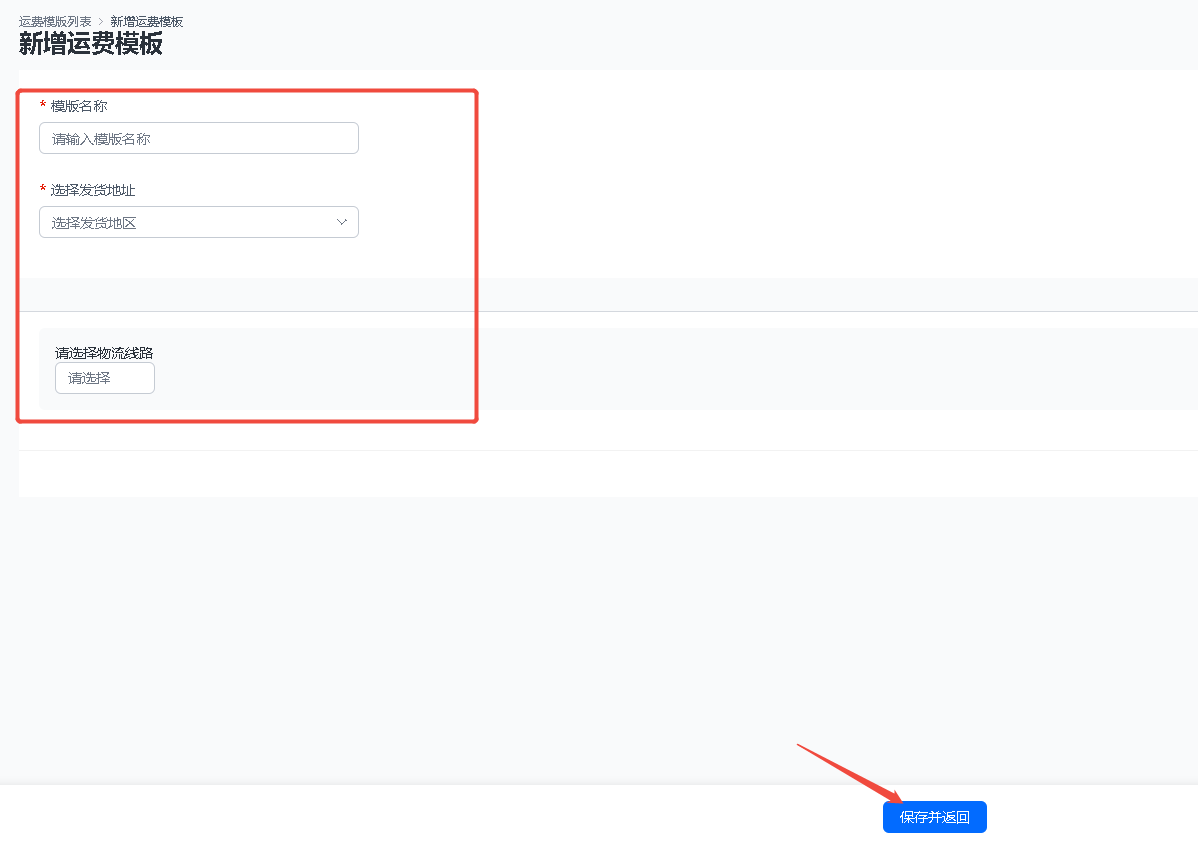Click the red asterisk beside 选择发货地址
The height and width of the screenshot is (846, 1198).
pos(43,189)
